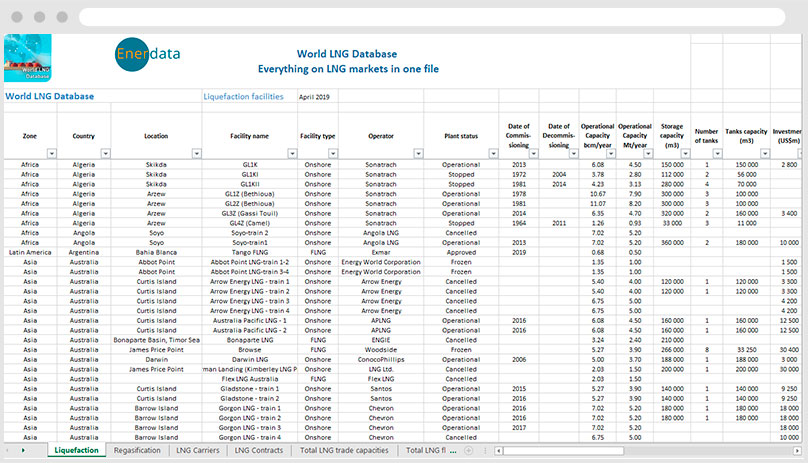
Task: Open the Facility name filter dropdown
Action: pyautogui.click(x=291, y=153)
